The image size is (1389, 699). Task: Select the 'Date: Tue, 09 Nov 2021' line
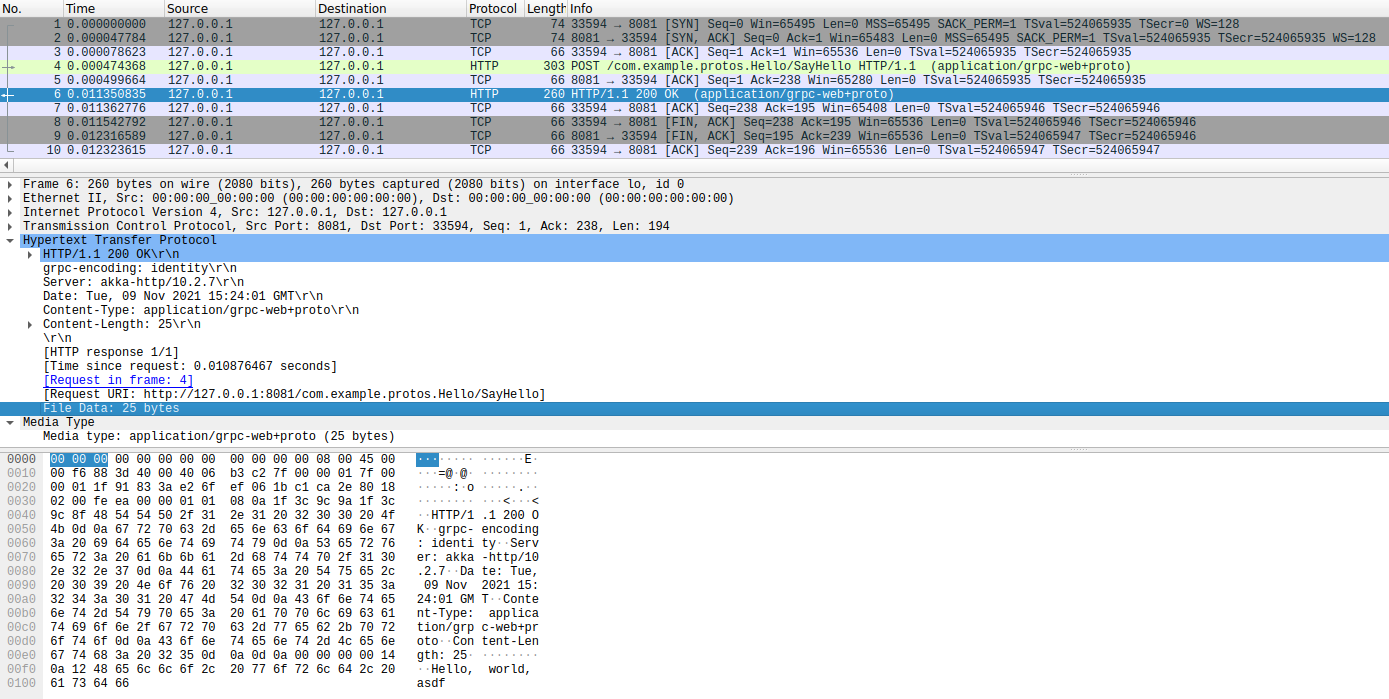[x=183, y=296]
